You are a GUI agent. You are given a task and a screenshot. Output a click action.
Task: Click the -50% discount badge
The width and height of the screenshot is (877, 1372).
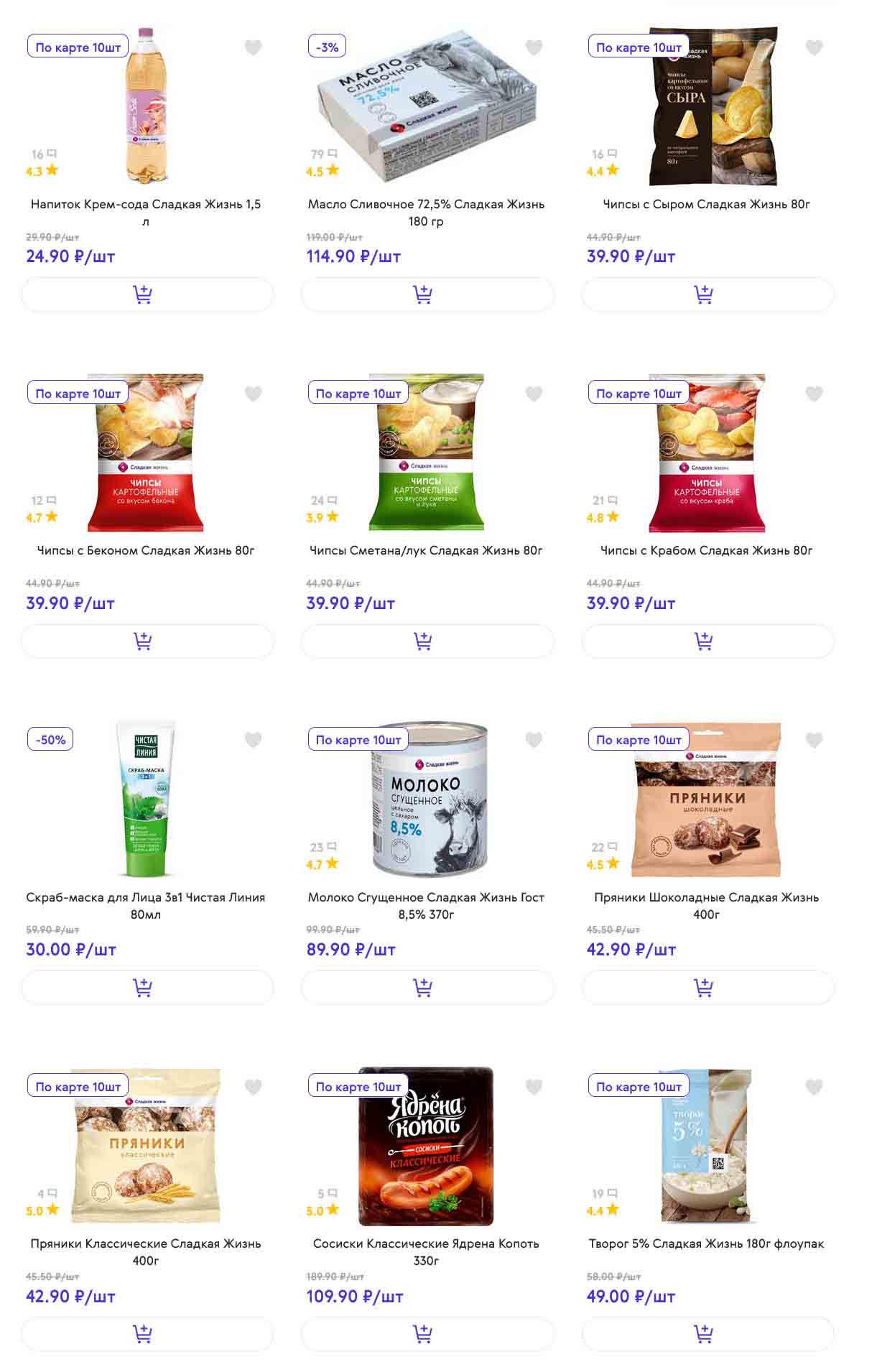(50, 740)
